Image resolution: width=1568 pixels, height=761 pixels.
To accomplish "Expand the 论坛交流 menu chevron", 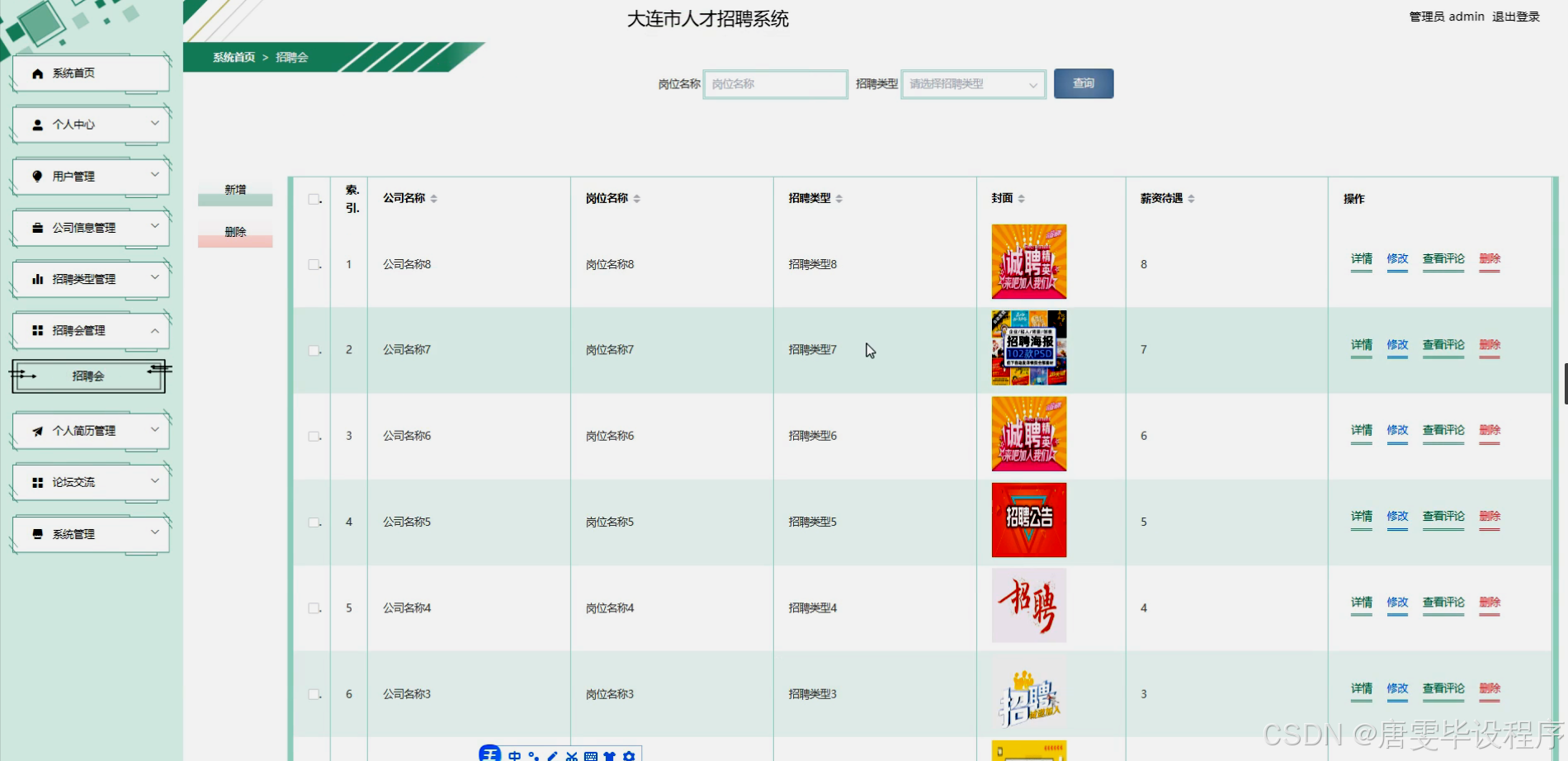I will click(154, 480).
